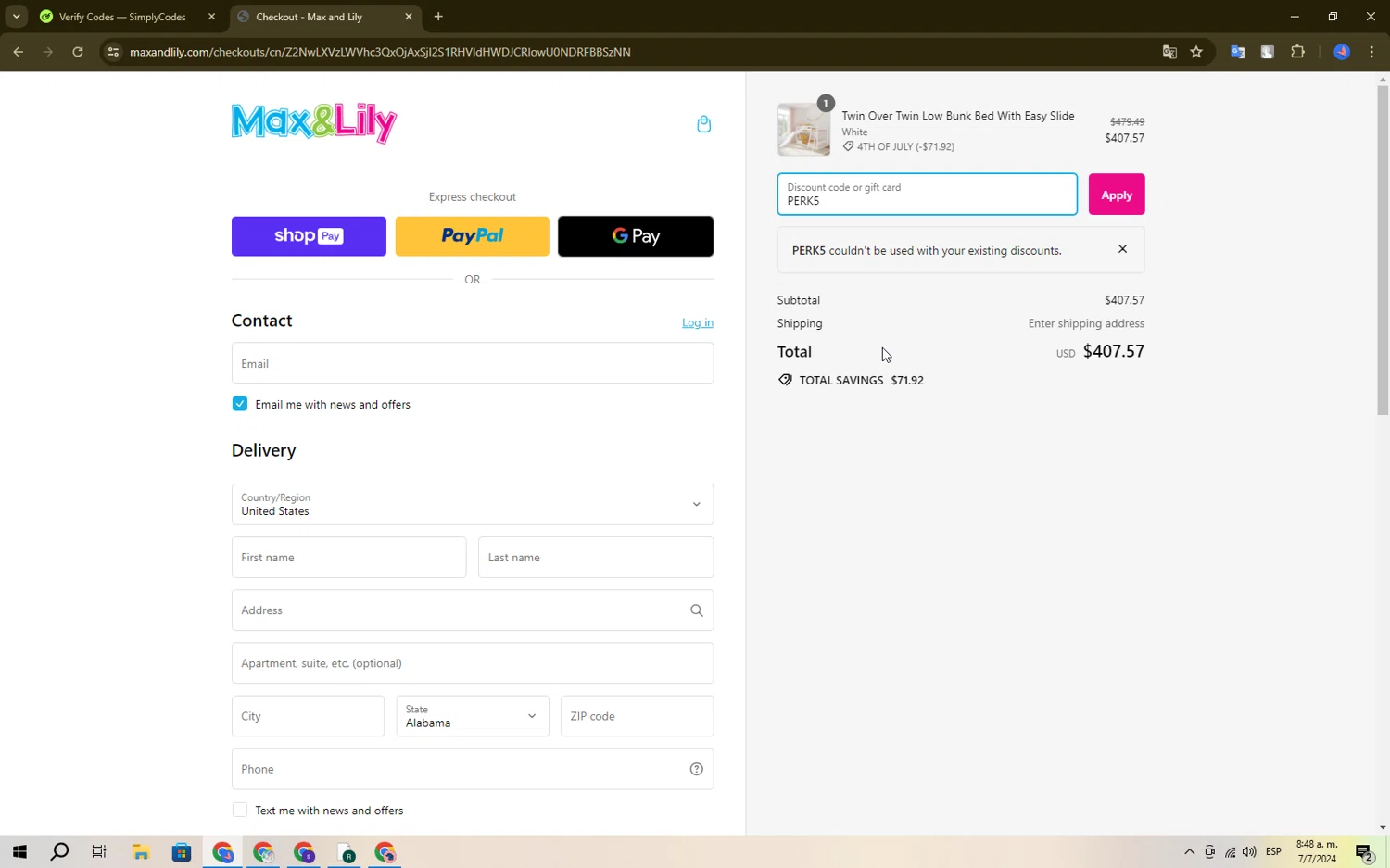Focus the Email input field

click(x=473, y=363)
